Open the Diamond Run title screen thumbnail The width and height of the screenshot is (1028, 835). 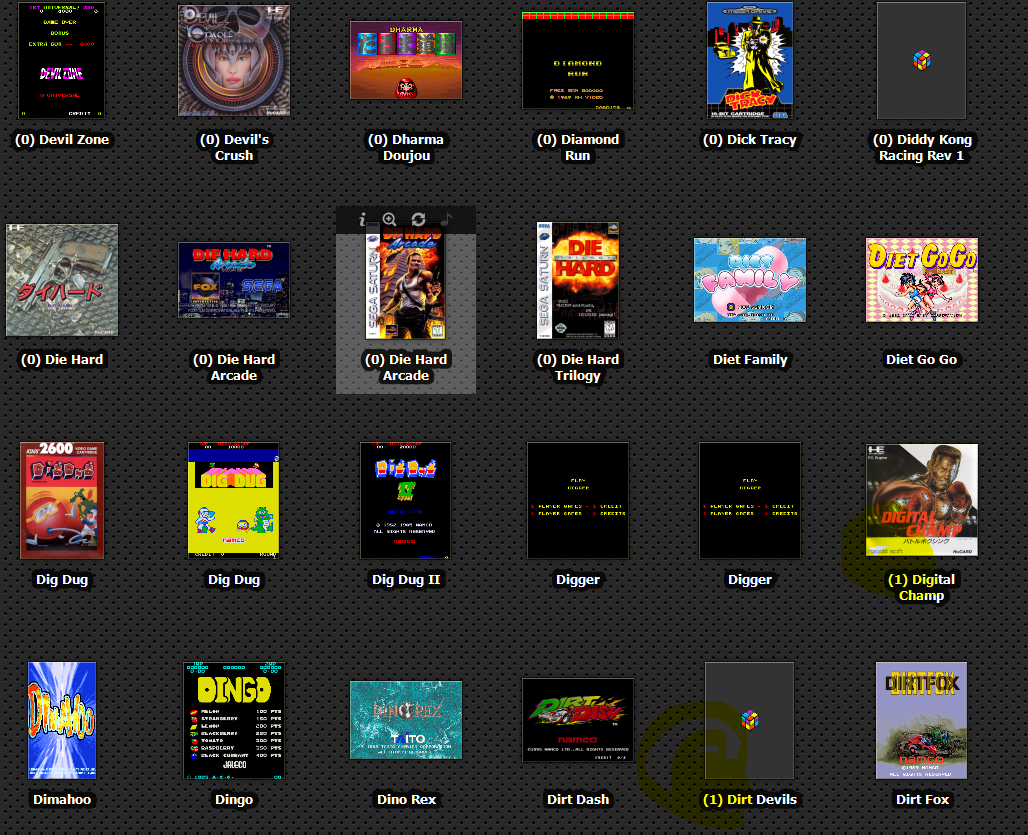click(578, 60)
